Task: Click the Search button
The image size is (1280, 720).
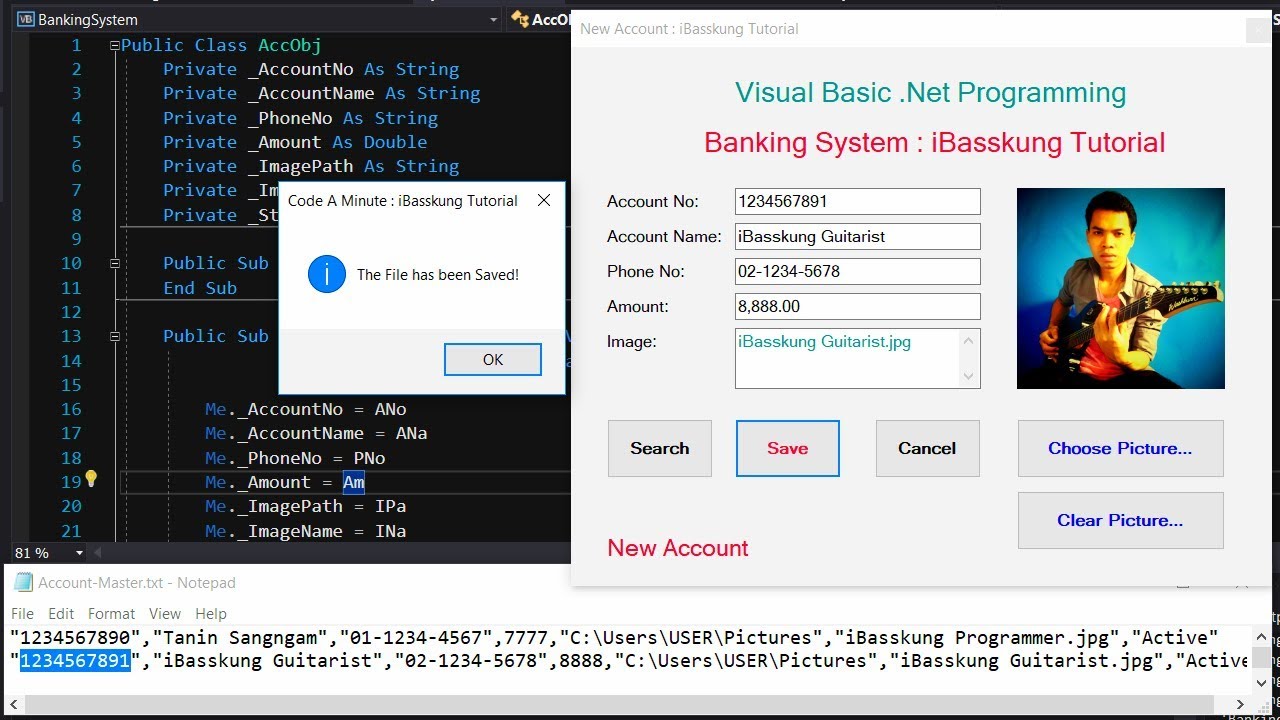Action: click(x=660, y=448)
